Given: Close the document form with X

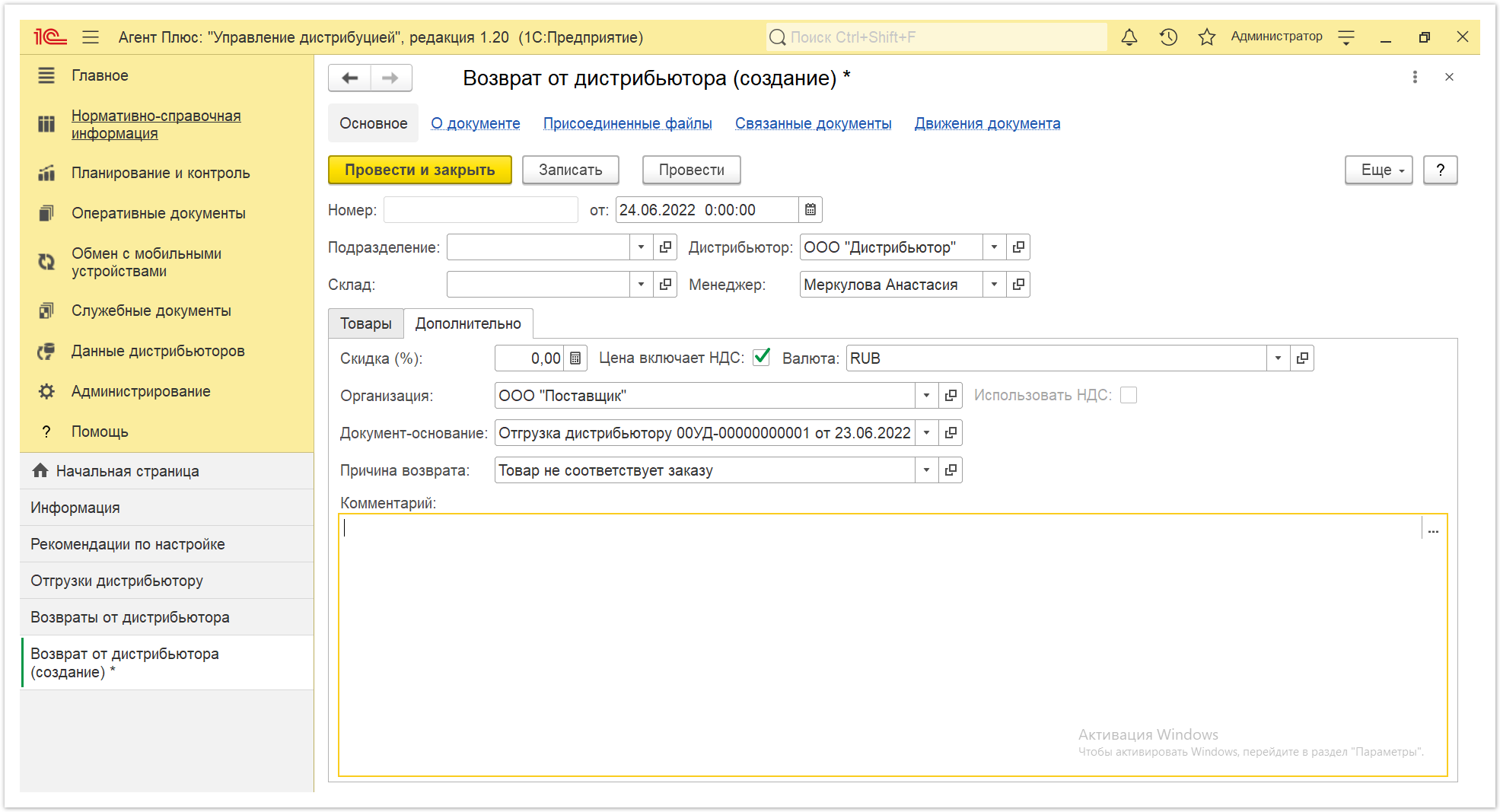Looking at the screenshot, I should tap(1449, 77).
